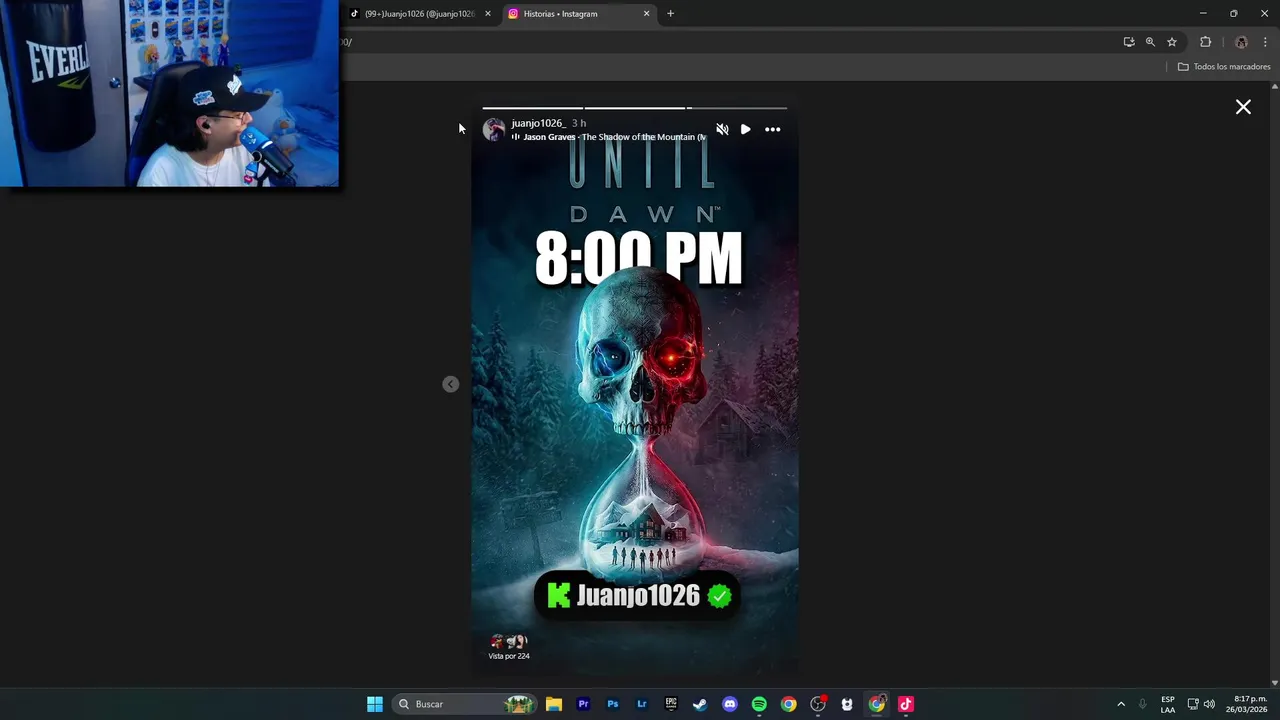Image resolution: width=1280 pixels, height=720 pixels.
Task: Open the Chrome profile avatar menu
Action: pos(1241,42)
